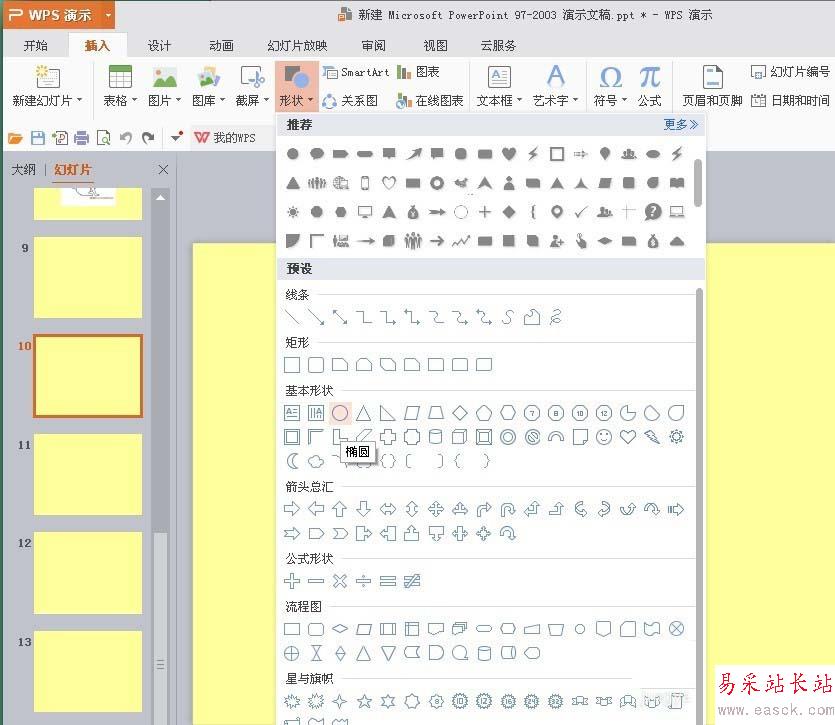Open the 形状 shapes dropdown
The image size is (835, 725).
point(296,100)
